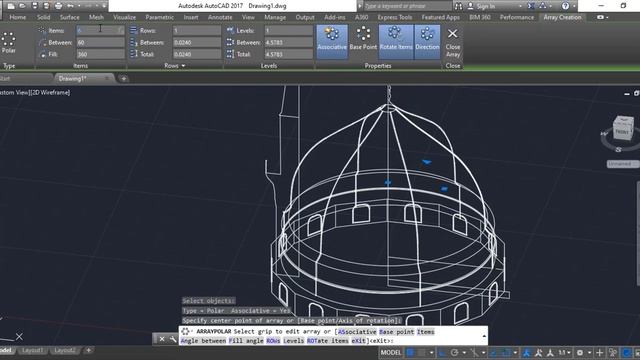The width and height of the screenshot is (640, 360).
Task: Click the Base Point icon in Properties panel
Action: [363, 34]
